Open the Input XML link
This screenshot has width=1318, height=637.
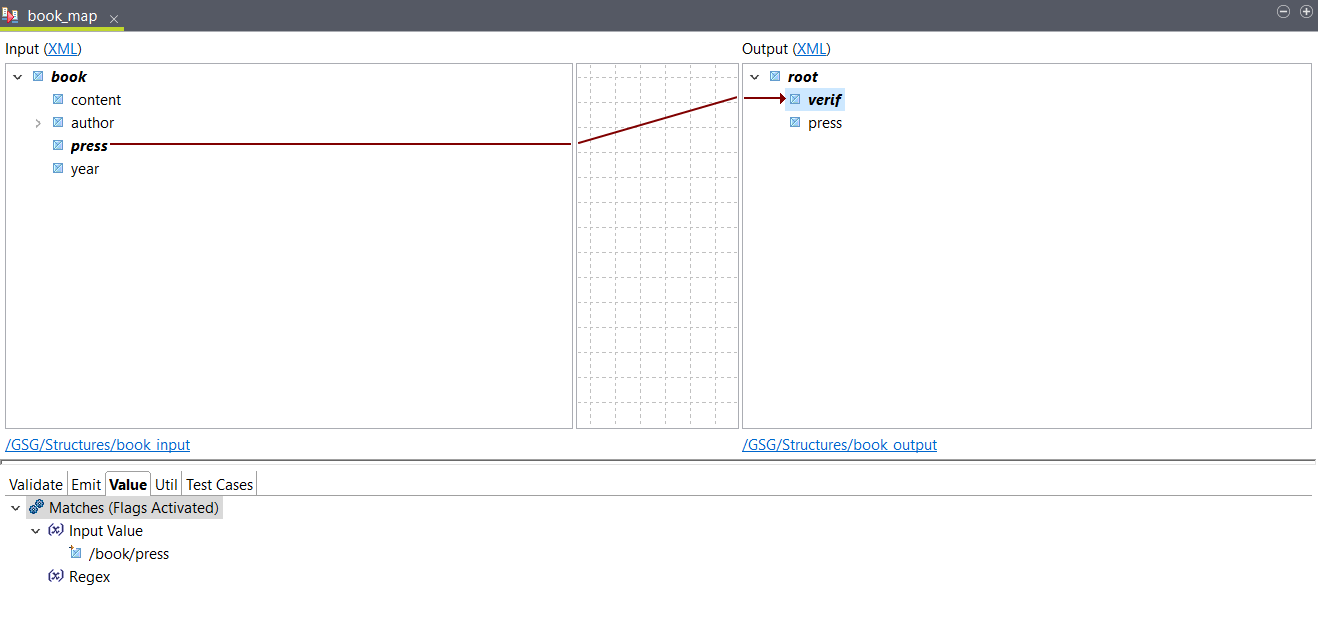point(64,48)
